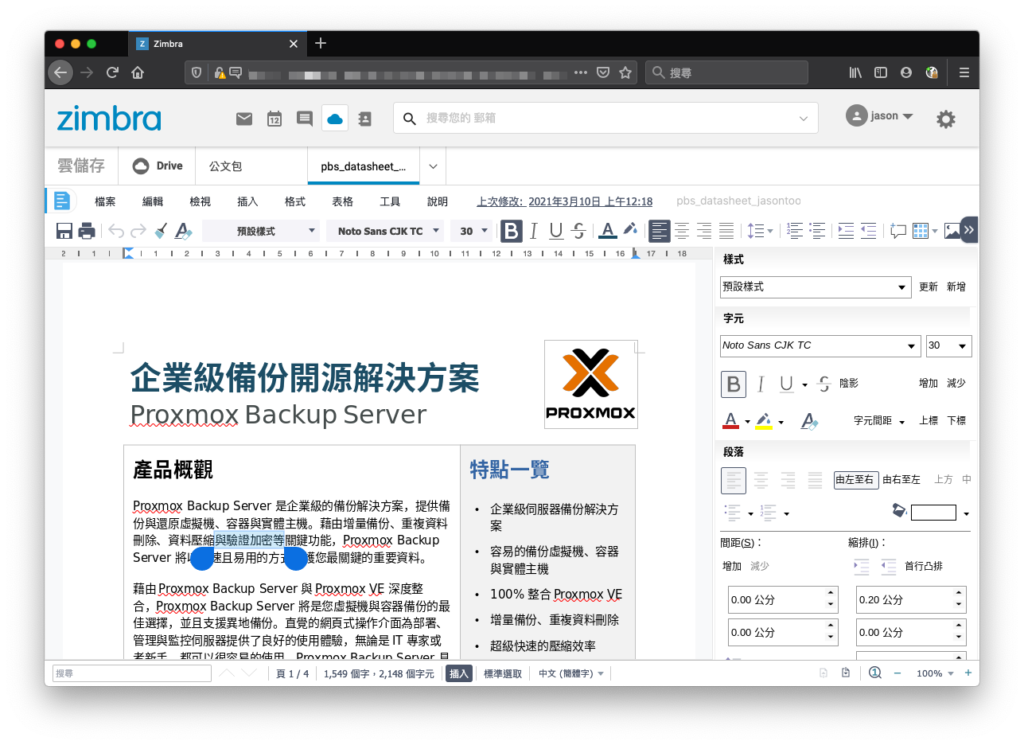Click the insert comment icon in toolbar
This screenshot has width=1024, height=745.
[x=898, y=230]
